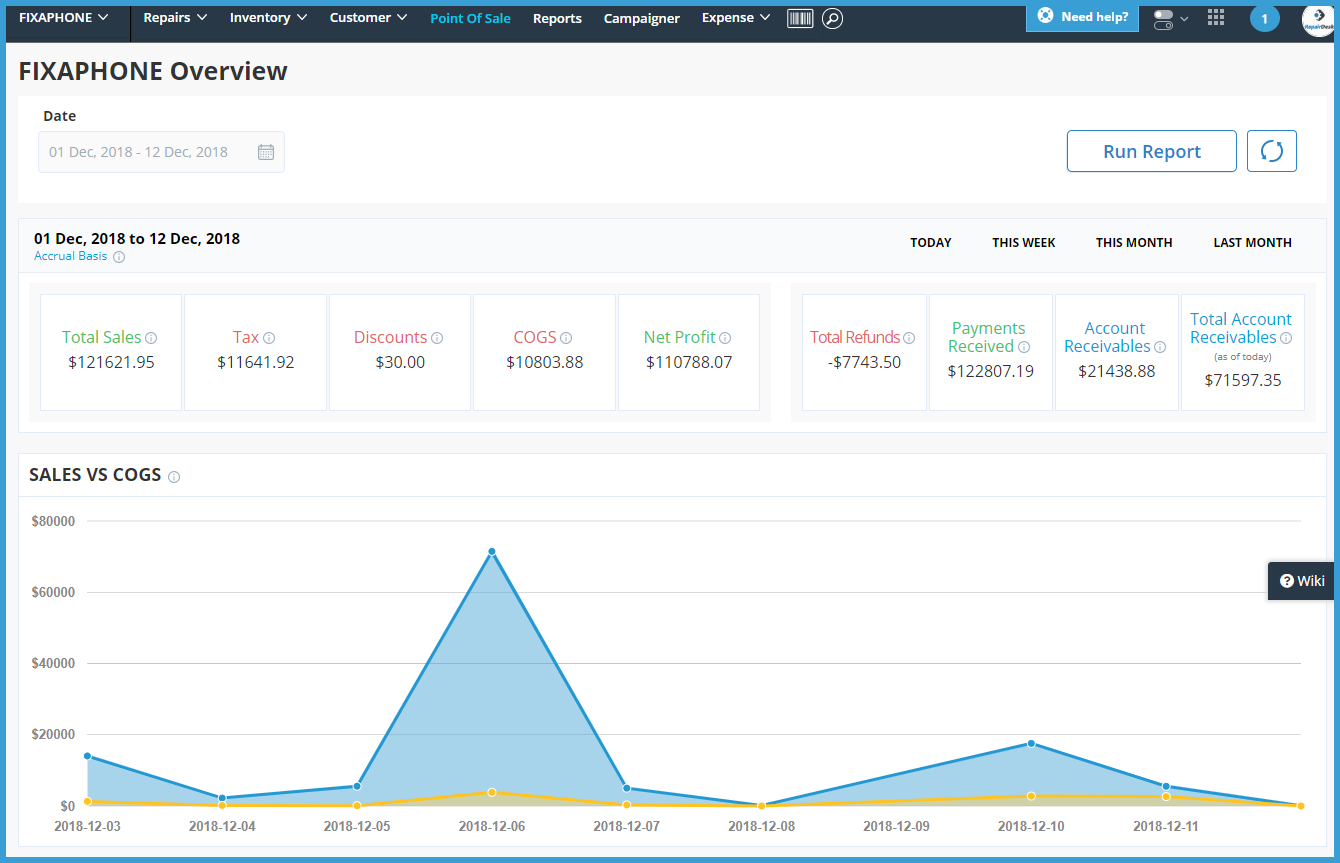Image resolution: width=1340 pixels, height=863 pixels.
Task: Click info icon next to Total Account Receivables
Action: click(1286, 338)
